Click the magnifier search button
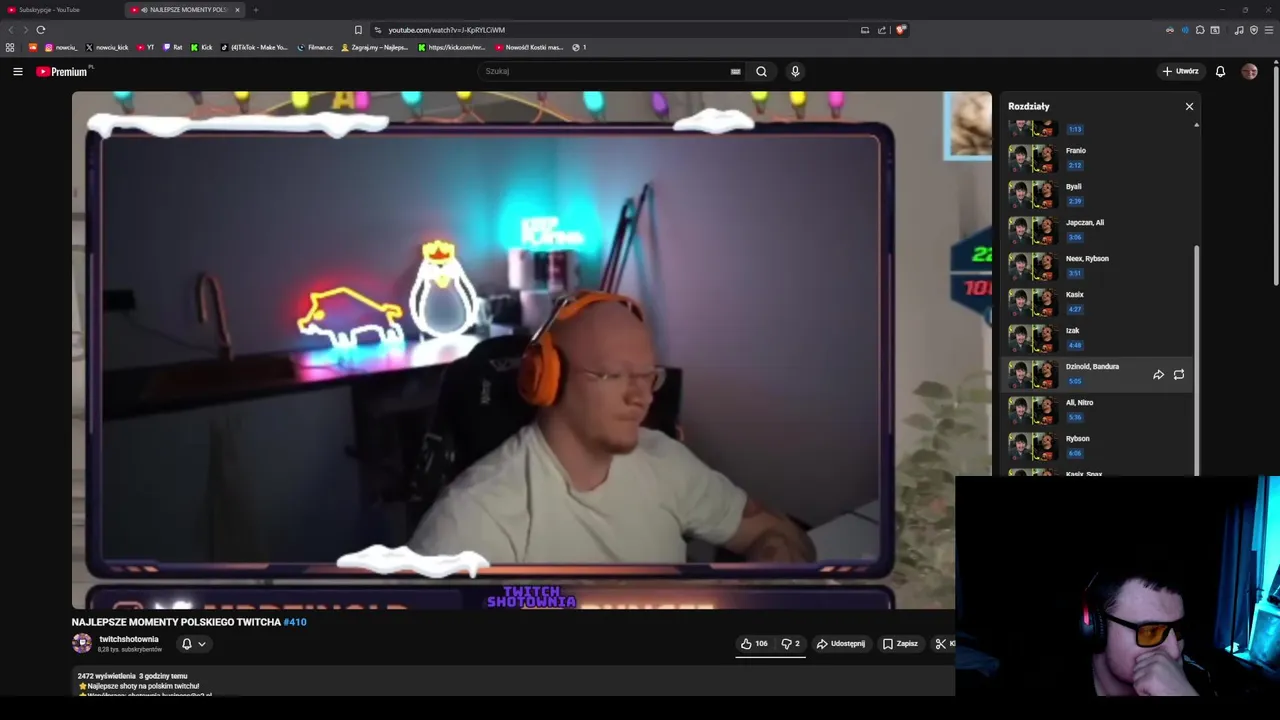This screenshot has width=1280, height=720. [761, 71]
